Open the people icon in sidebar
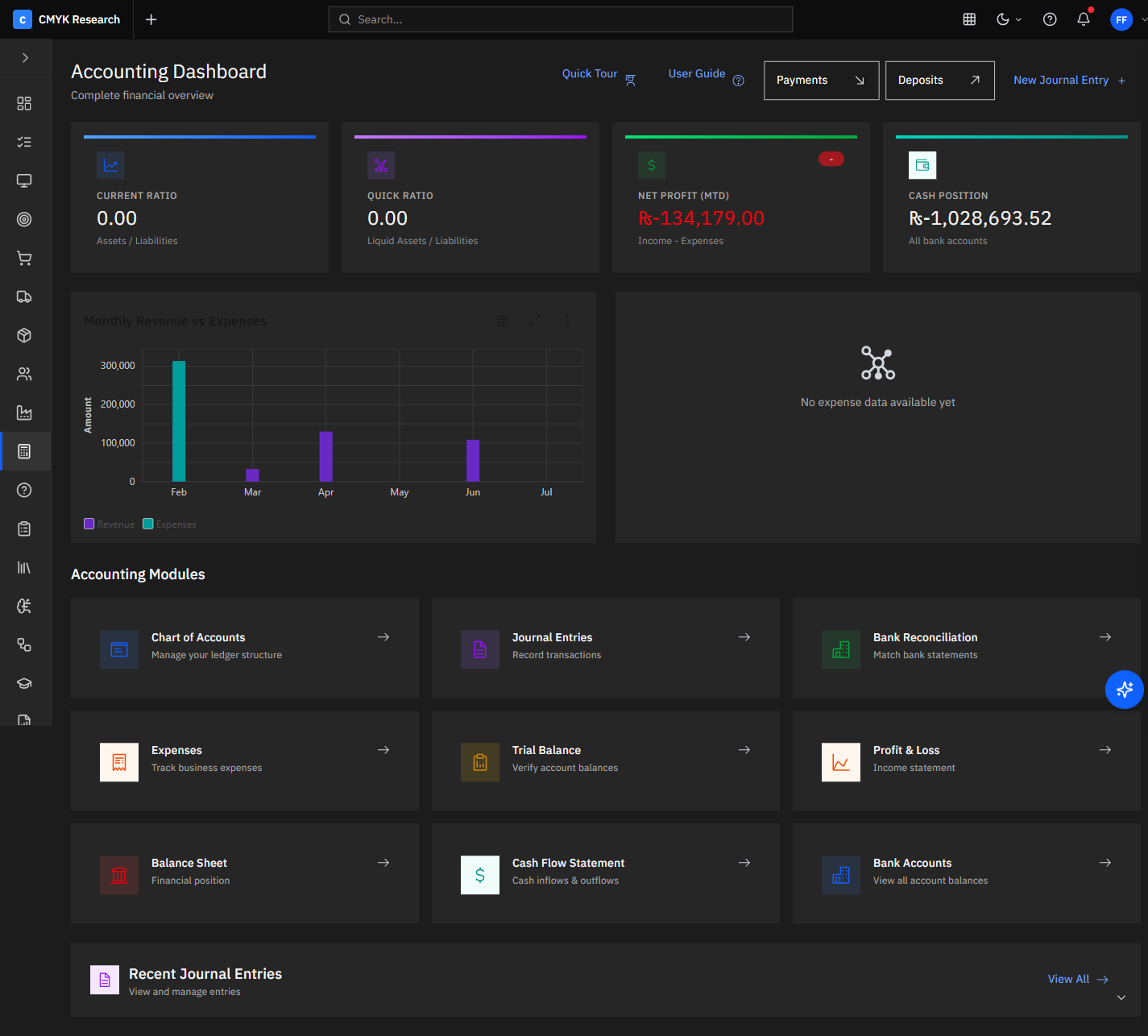The width and height of the screenshot is (1148, 1036). [x=24, y=374]
